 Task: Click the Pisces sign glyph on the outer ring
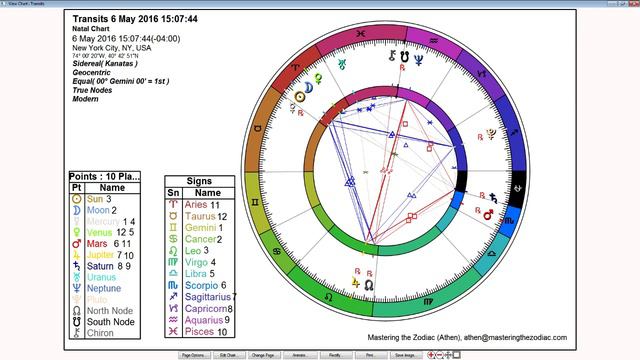pyautogui.click(x=361, y=34)
